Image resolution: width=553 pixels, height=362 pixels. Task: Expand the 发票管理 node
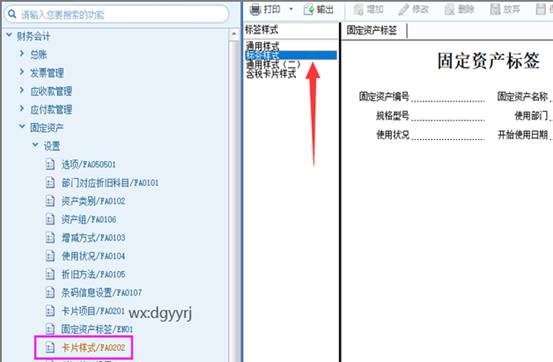point(22,72)
